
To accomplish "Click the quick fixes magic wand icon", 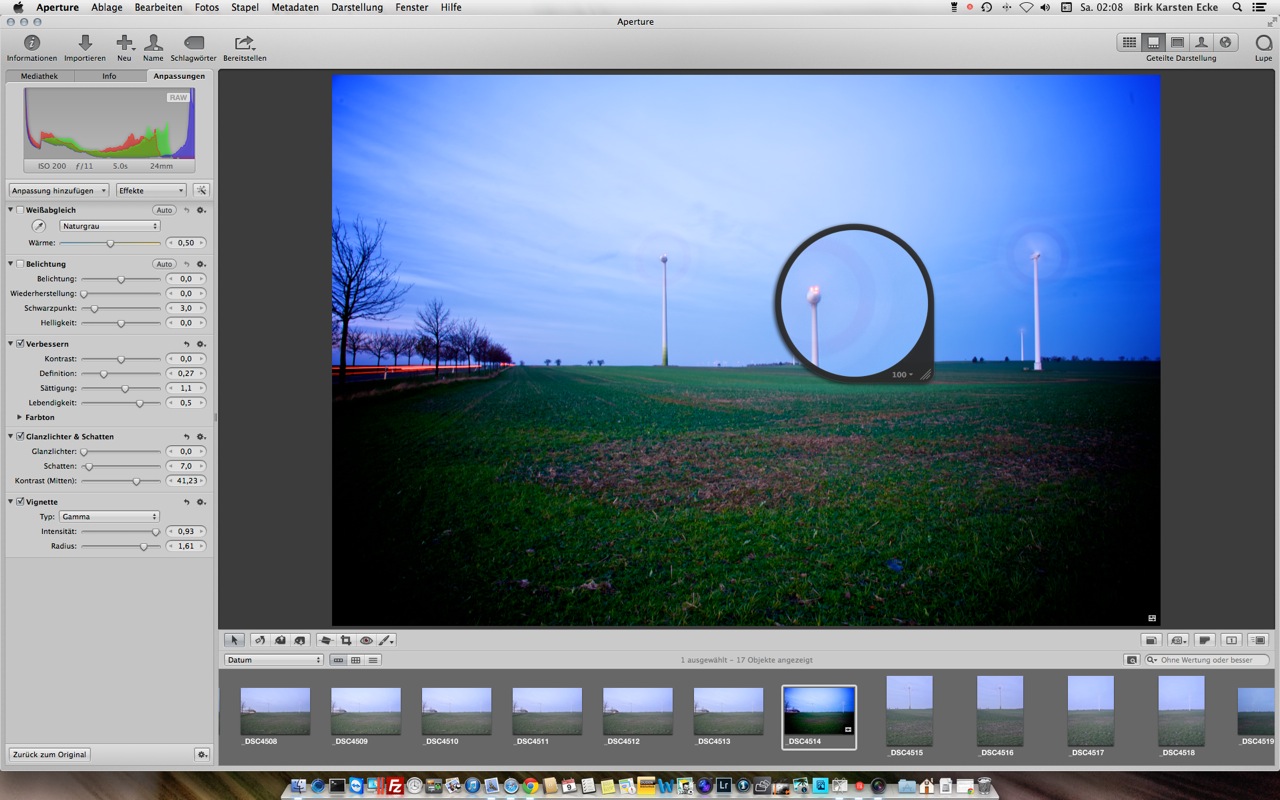I will [x=201, y=190].
